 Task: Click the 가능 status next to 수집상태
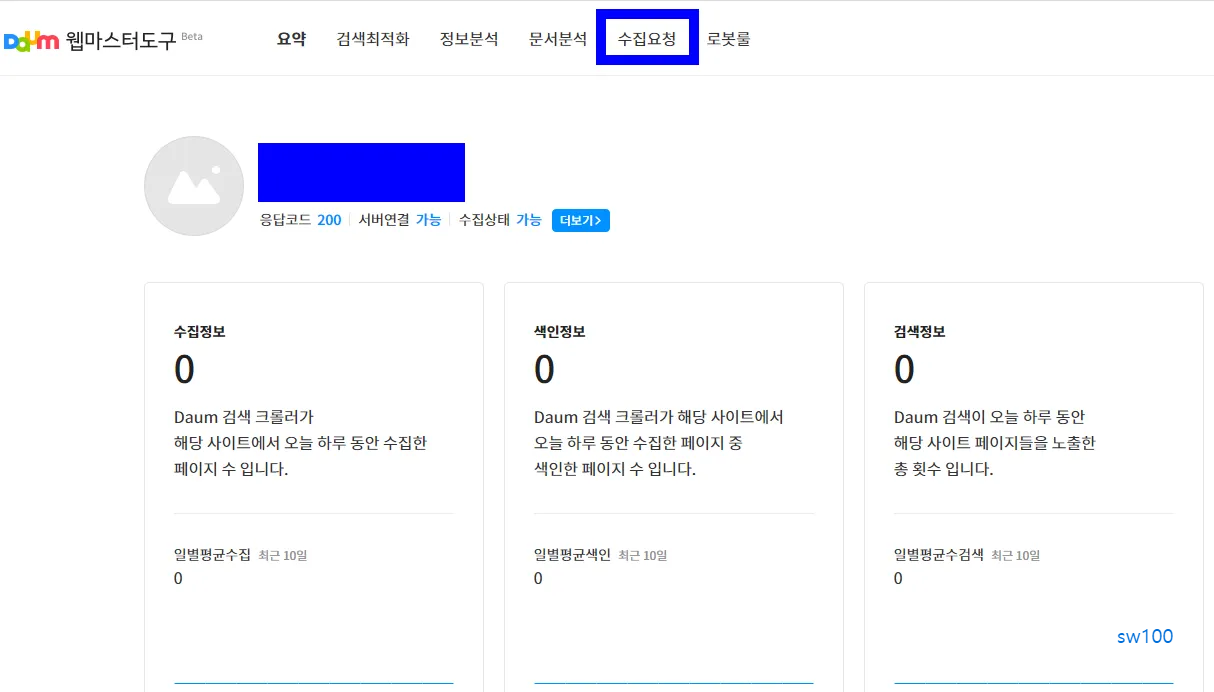pyautogui.click(x=529, y=220)
